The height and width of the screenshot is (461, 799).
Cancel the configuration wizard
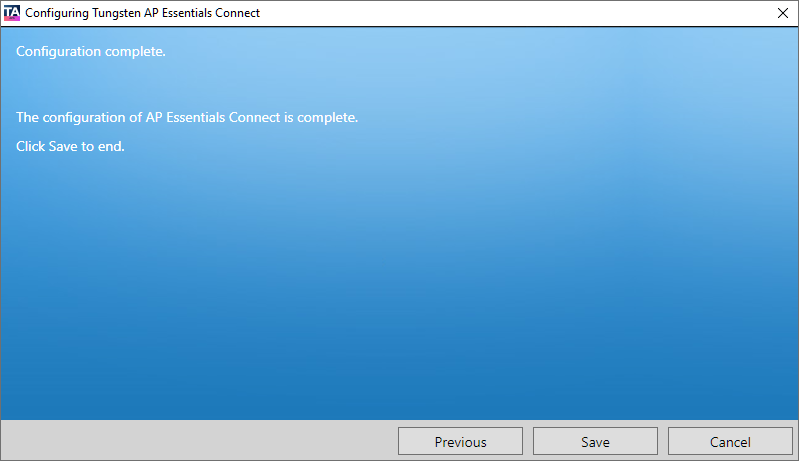[x=730, y=441]
